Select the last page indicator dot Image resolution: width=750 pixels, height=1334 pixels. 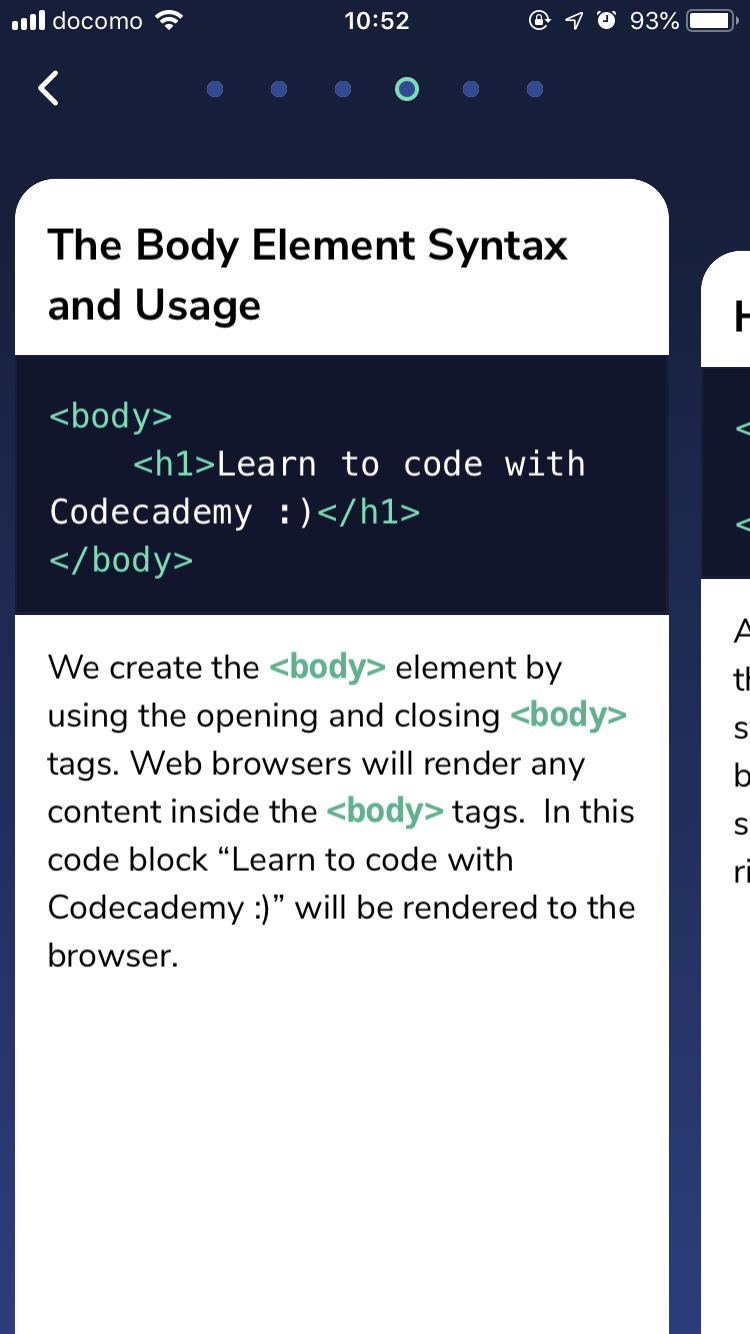[535, 89]
